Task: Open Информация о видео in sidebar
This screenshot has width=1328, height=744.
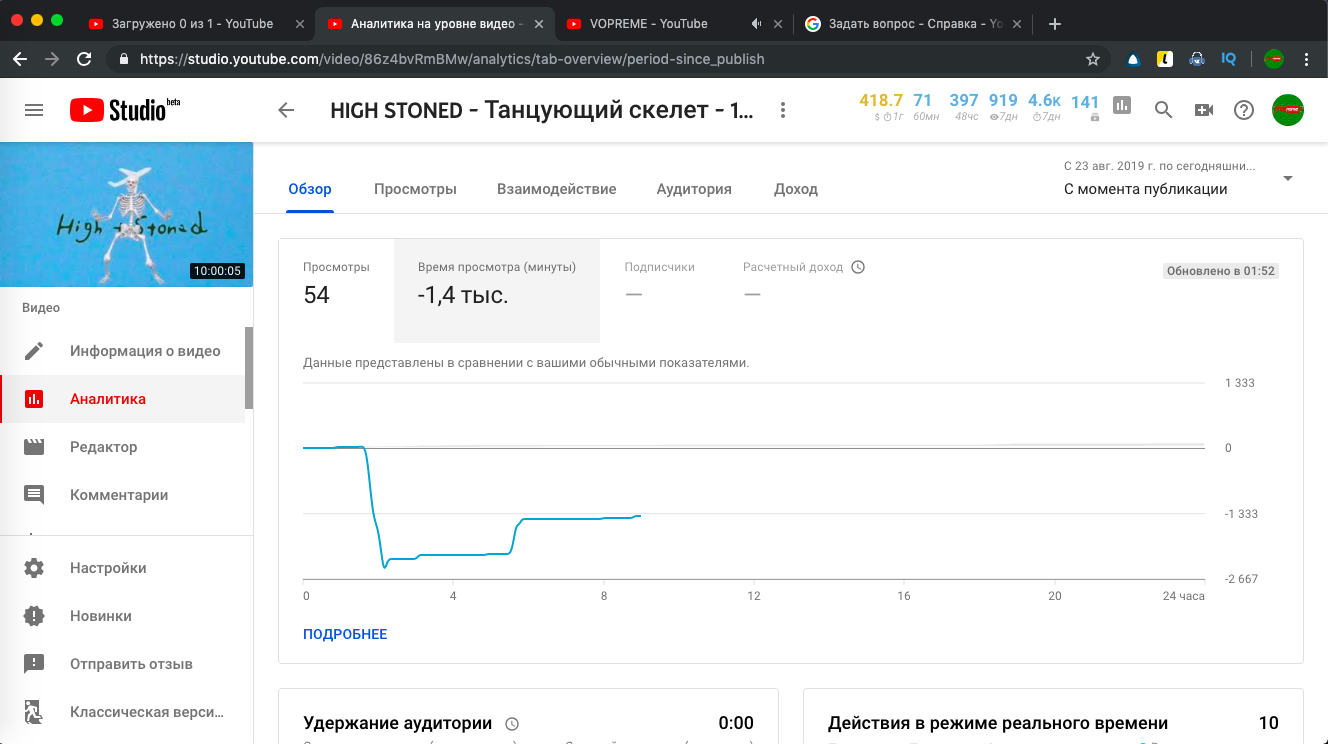Action: pos(122,351)
